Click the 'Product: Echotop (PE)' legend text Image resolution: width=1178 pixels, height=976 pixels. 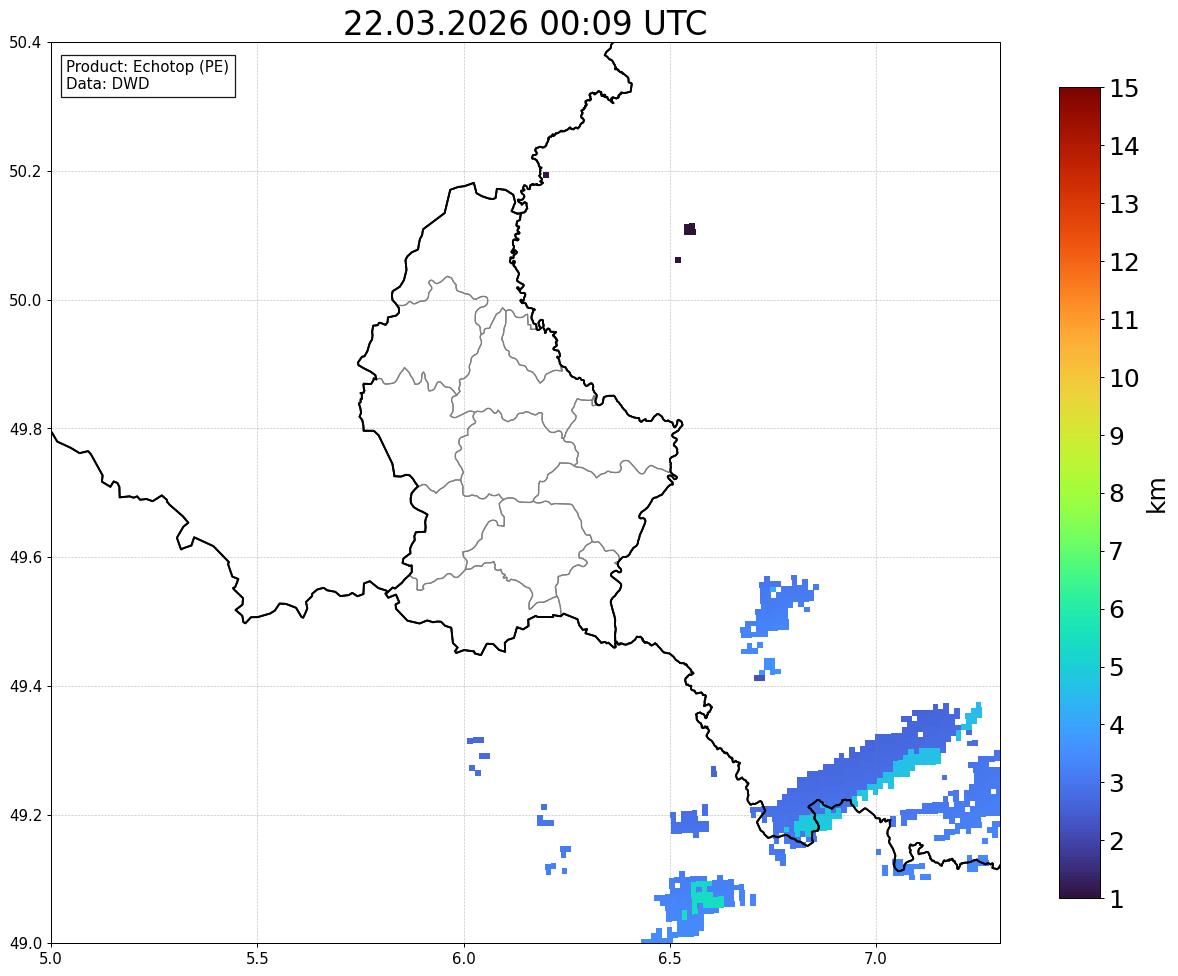[147, 67]
